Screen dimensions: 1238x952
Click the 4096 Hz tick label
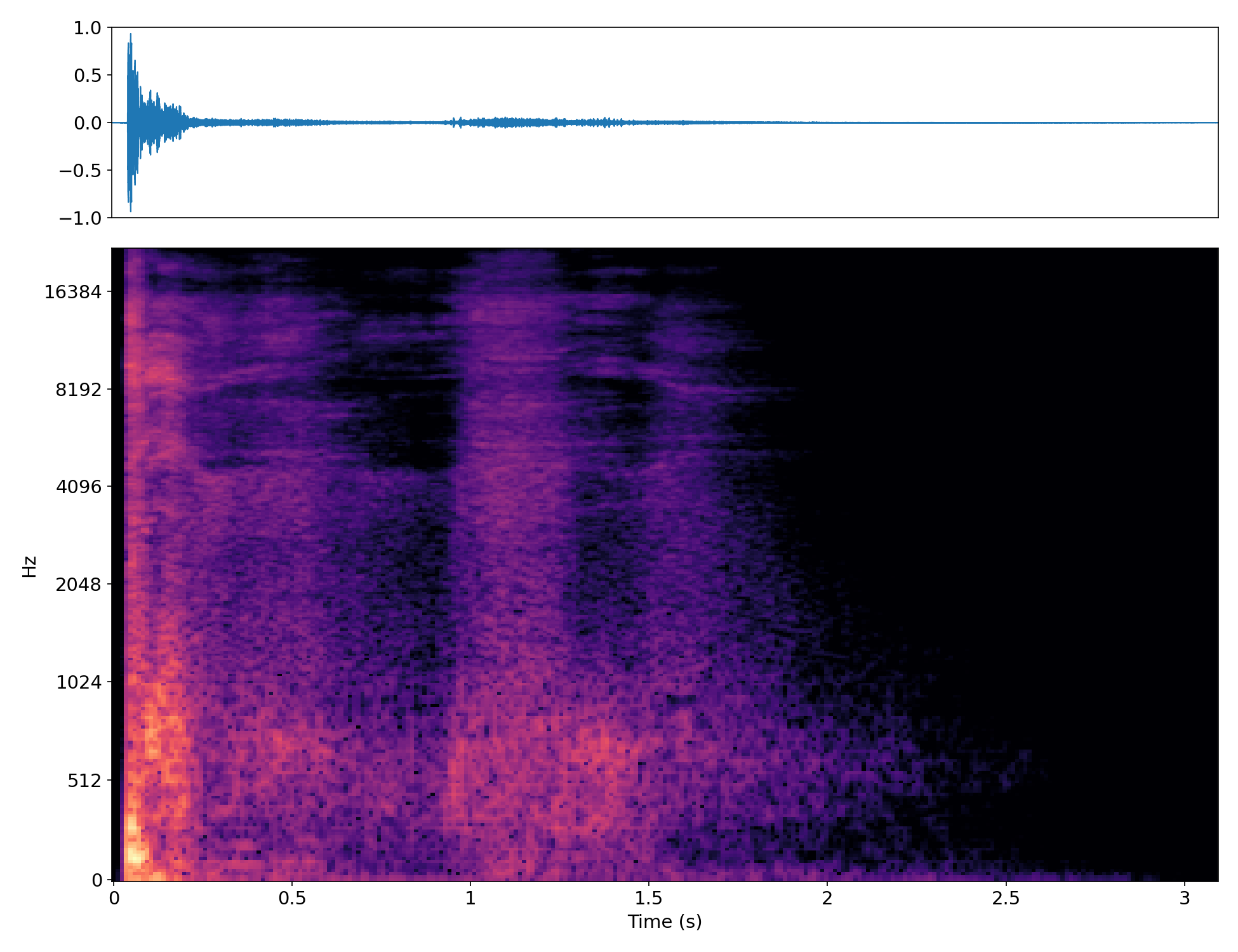tap(78, 487)
